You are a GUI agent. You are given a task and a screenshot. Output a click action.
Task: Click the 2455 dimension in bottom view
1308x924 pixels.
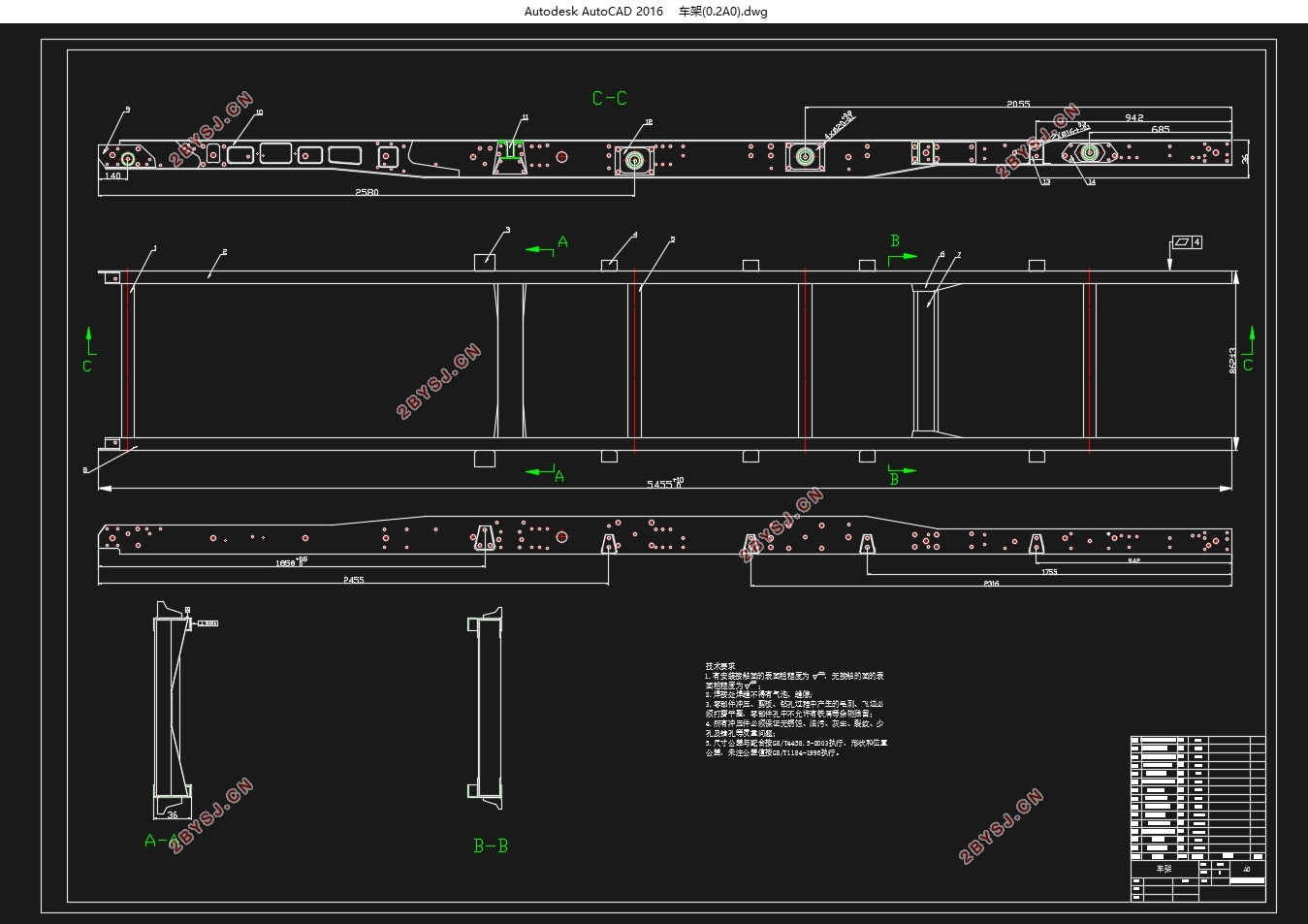[x=353, y=580]
